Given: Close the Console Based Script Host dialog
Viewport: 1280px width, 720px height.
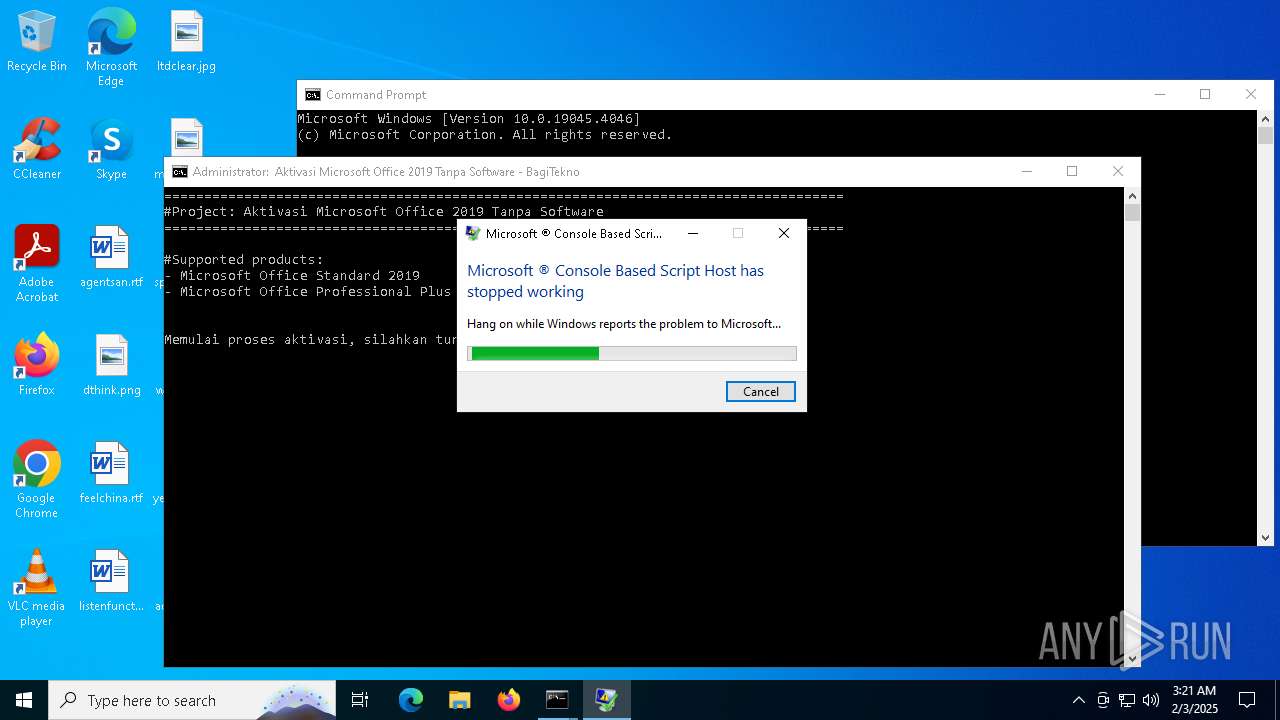Looking at the screenshot, I should (784, 233).
